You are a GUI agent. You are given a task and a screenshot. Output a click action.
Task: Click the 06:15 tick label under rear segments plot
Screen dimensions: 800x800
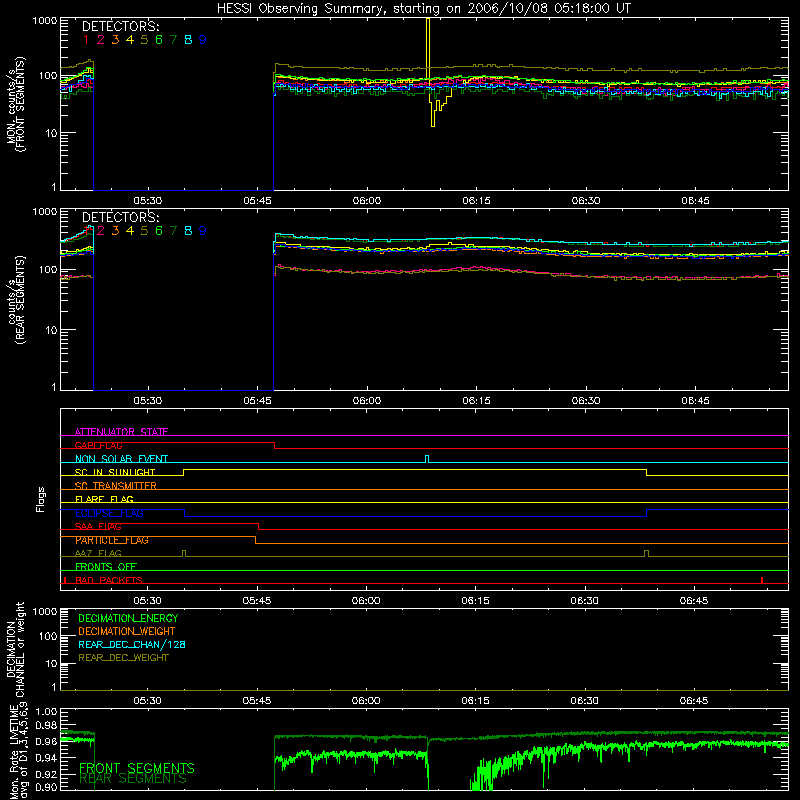point(477,401)
